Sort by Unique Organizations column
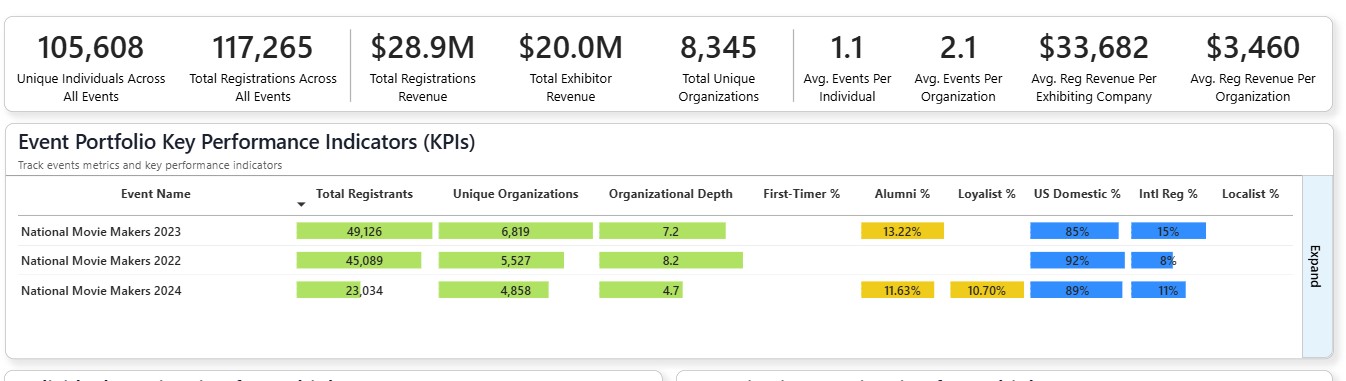The width and height of the screenshot is (1346, 381). pos(515,194)
